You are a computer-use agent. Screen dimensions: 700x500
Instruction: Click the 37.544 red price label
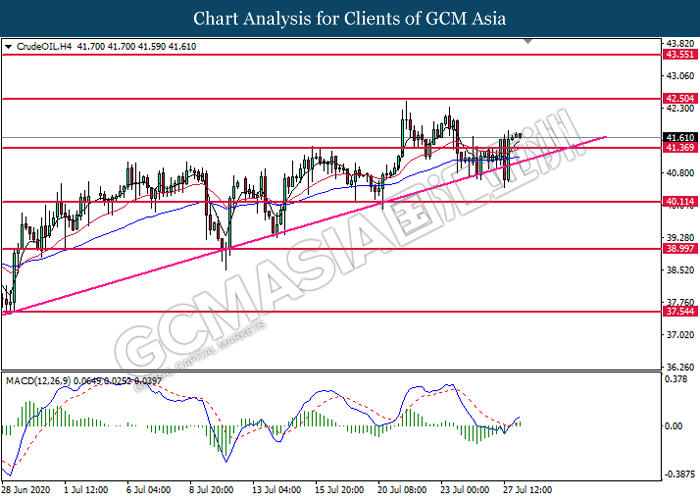point(680,311)
